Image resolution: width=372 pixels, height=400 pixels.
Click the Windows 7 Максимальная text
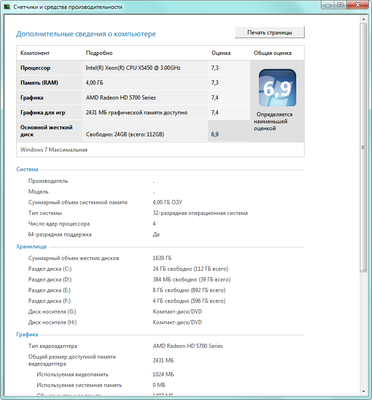pos(54,150)
